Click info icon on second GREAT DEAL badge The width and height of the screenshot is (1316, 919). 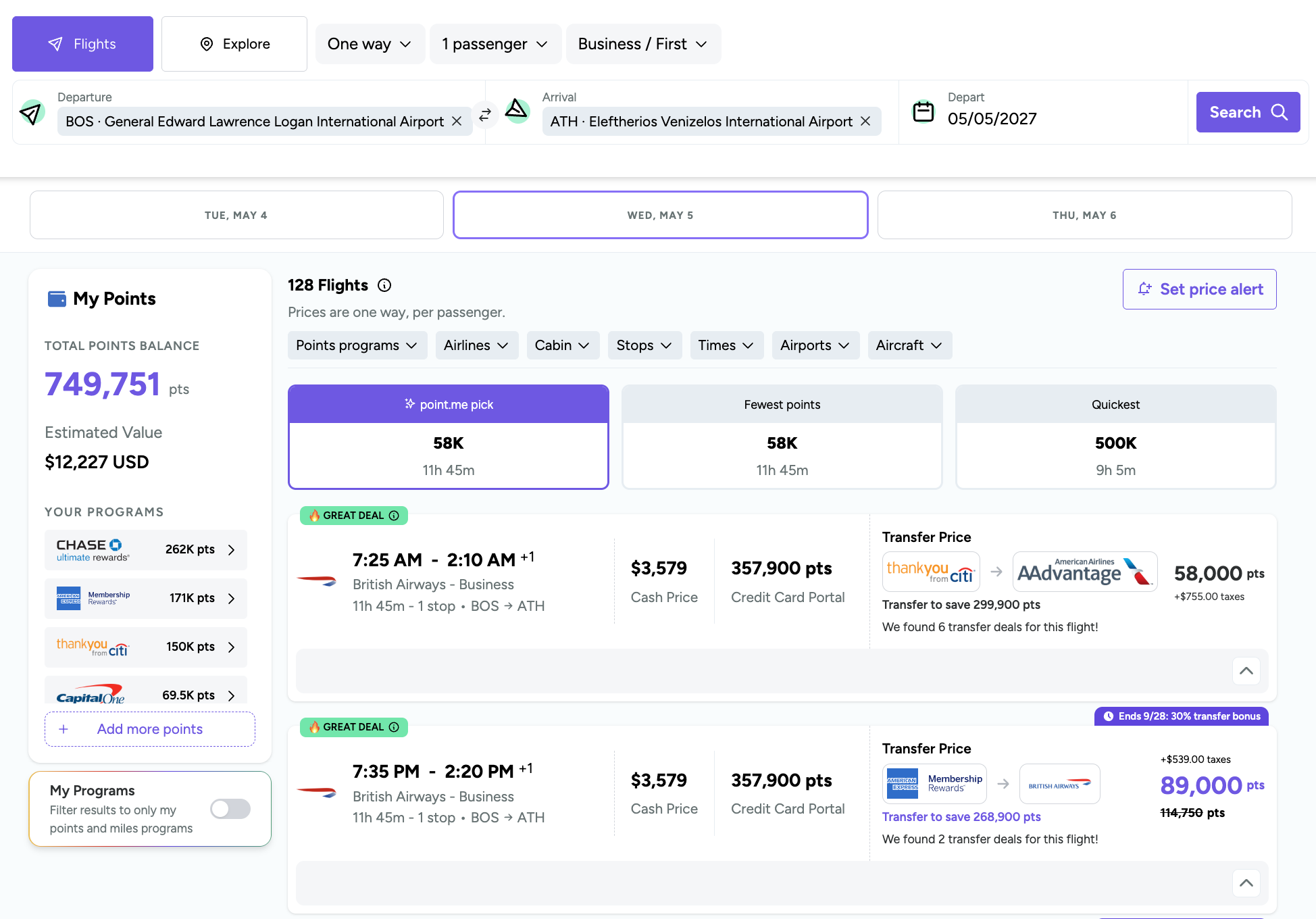pyautogui.click(x=395, y=727)
